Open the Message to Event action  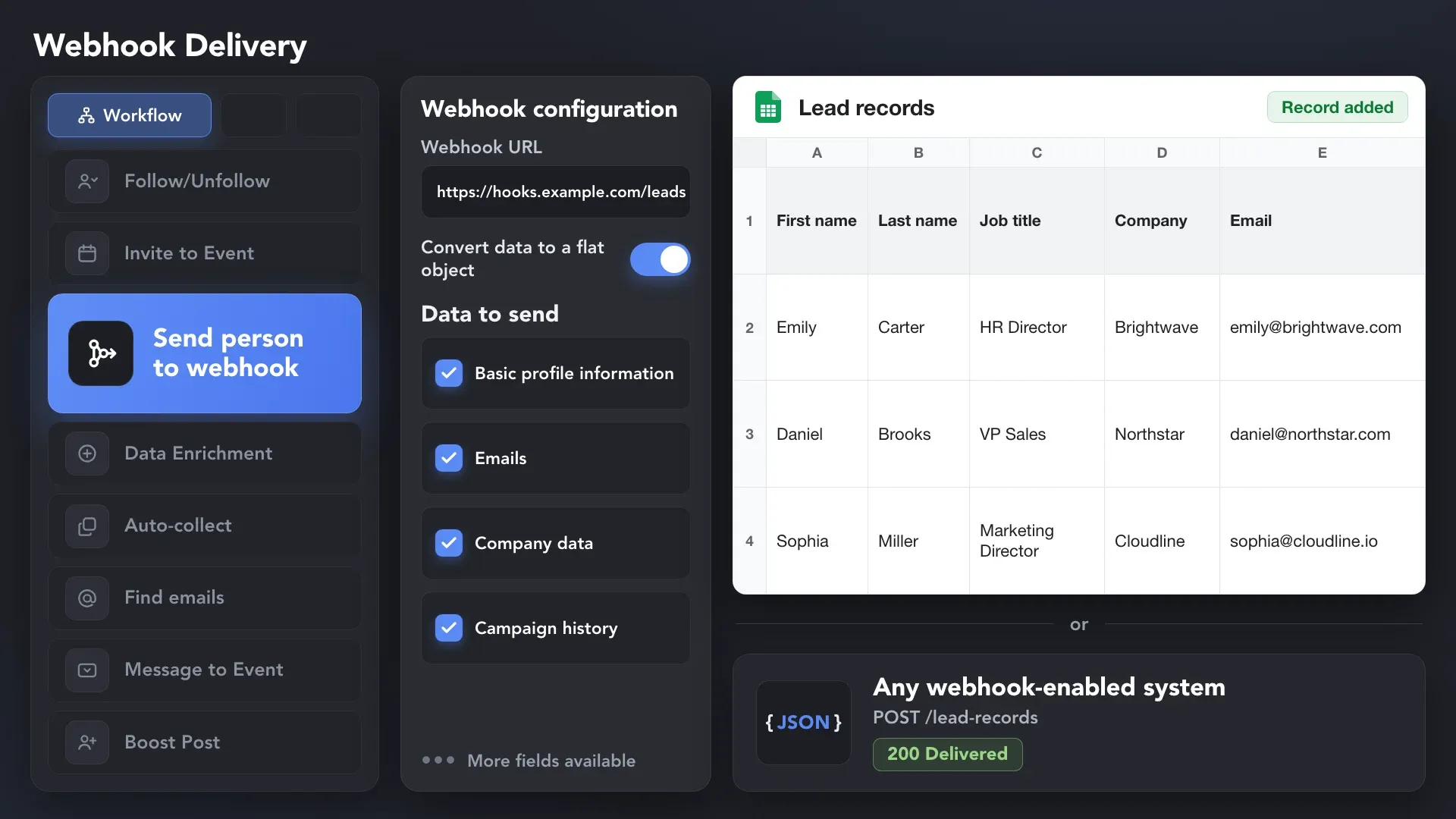point(205,670)
